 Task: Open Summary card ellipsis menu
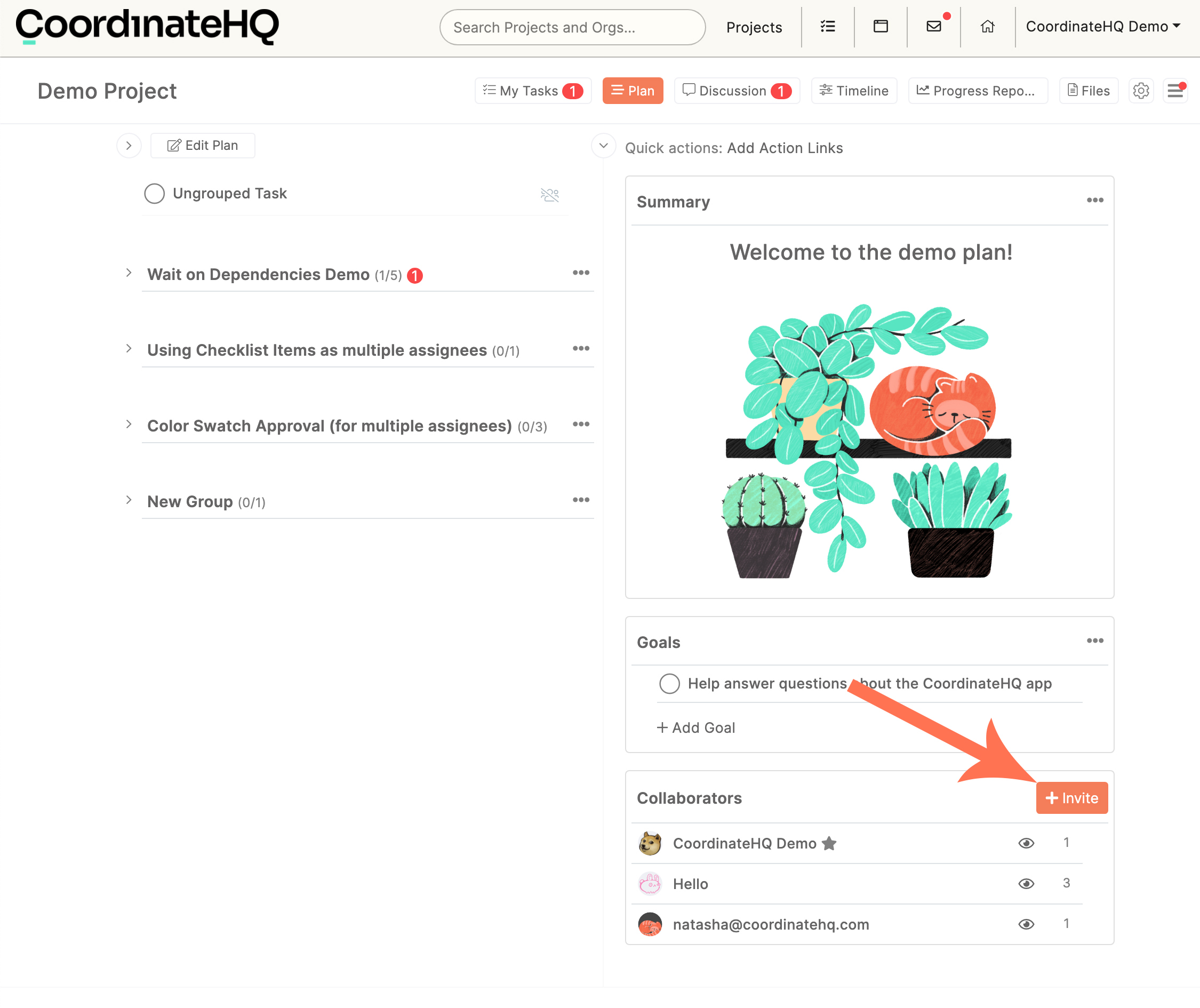coord(1095,200)
